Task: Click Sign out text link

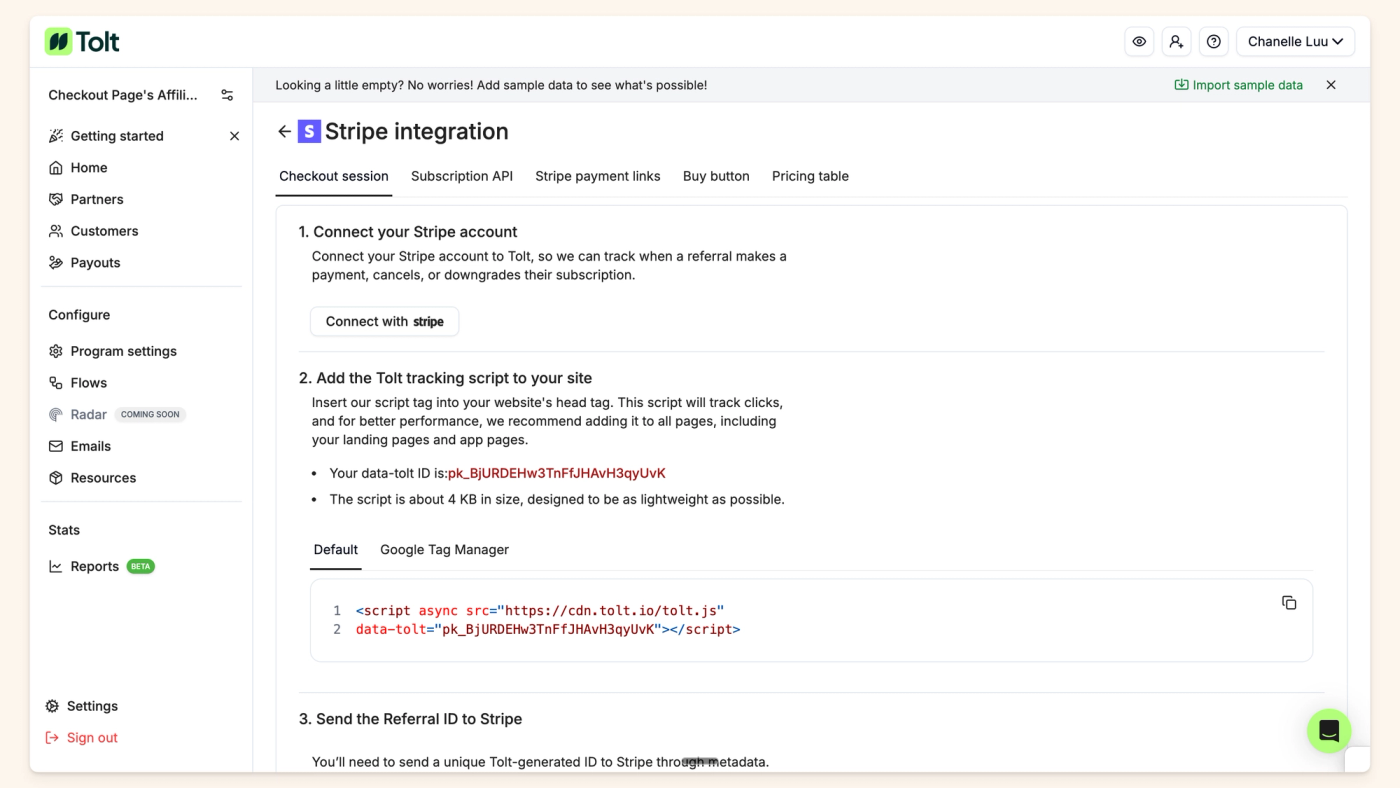Action: [93, 738]
